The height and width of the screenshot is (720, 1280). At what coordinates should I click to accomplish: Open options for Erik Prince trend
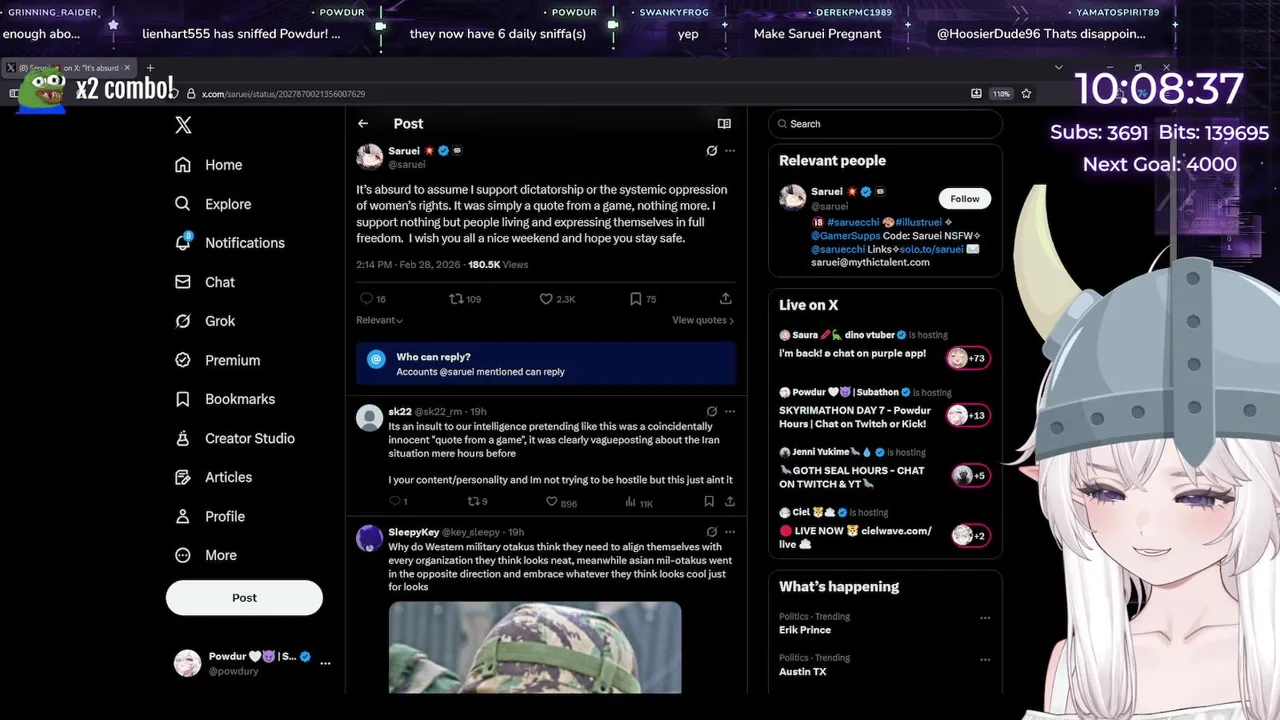point(985,618)
